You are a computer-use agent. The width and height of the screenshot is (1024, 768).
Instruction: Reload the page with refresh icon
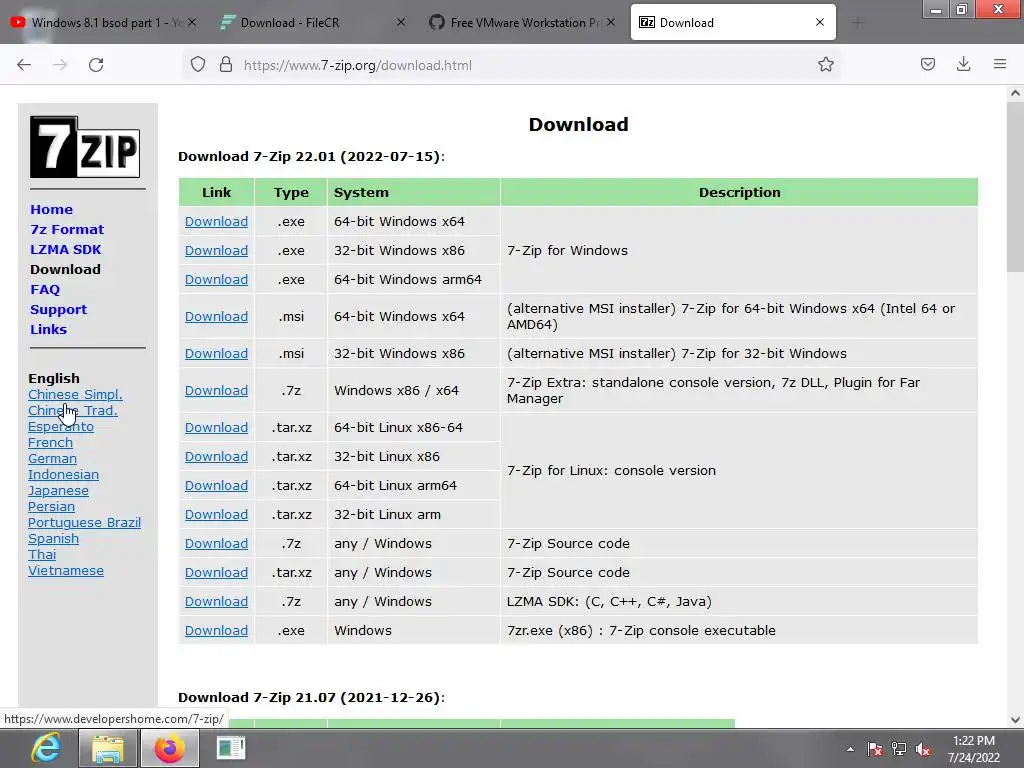[96, 65]
